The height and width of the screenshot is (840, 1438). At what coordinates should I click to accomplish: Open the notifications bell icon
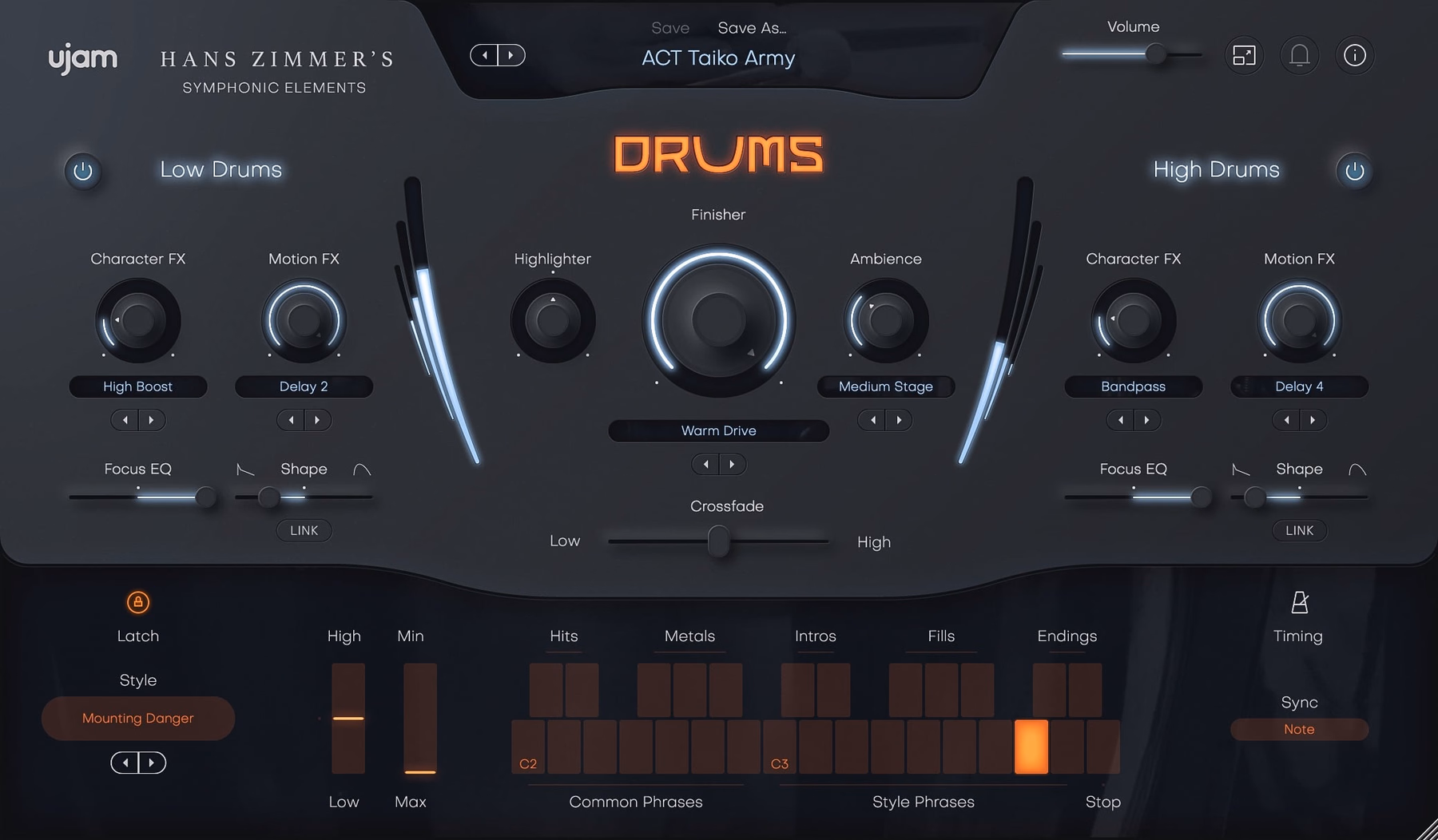click(x=1300, y=55)
